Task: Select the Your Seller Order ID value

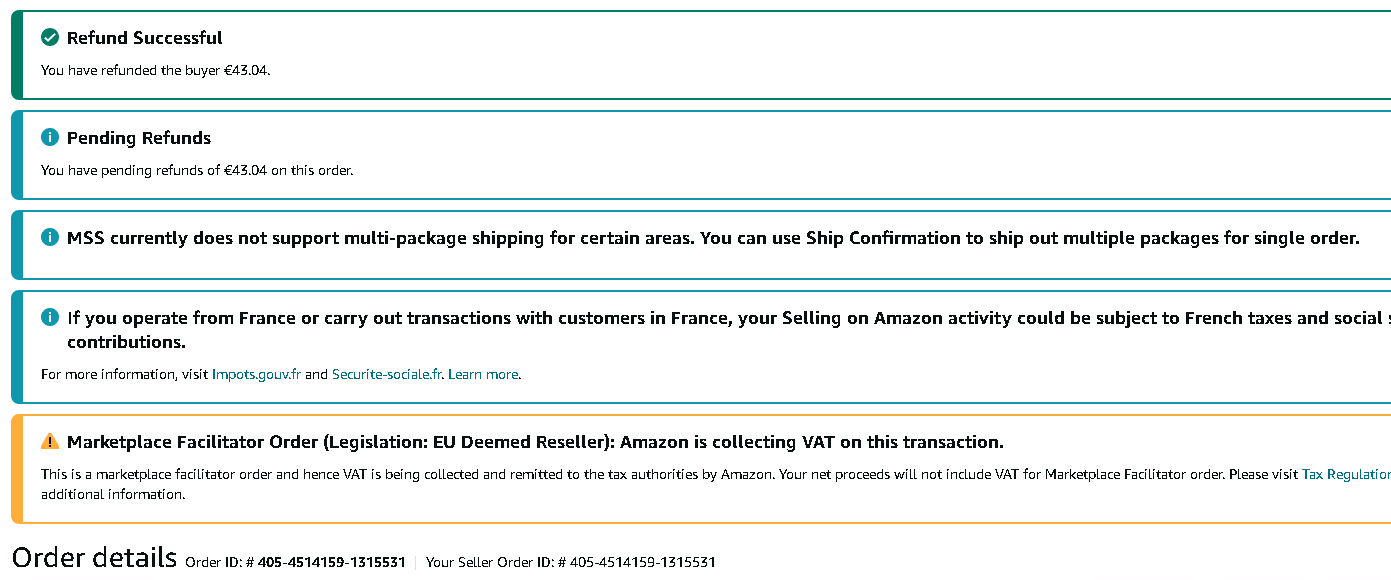Action: coord(642,563)
